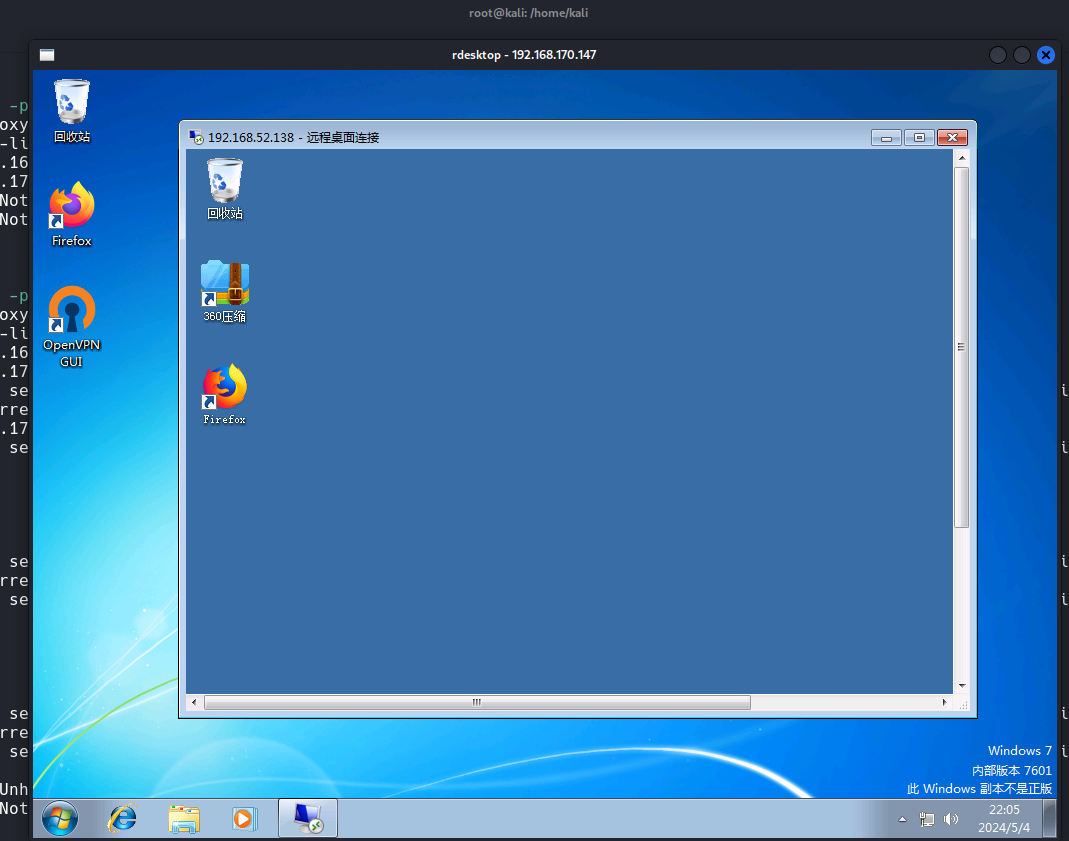Click the remote window horizontal scrollbar right arrow
Viewport: 1069px width, 841px height.
point(945,703)
